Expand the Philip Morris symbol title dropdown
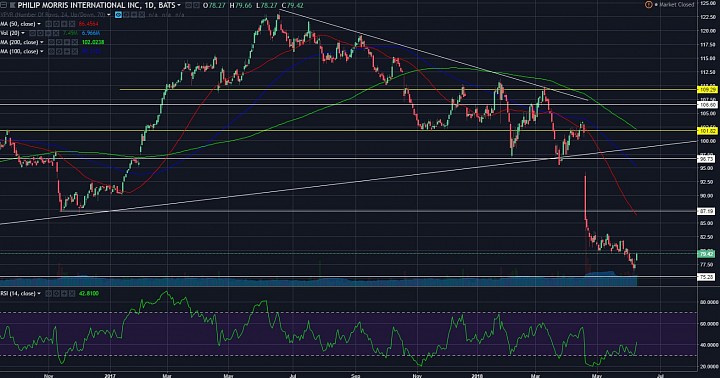The height and width of the screenshot is (378, 720). tap(179, 5)
